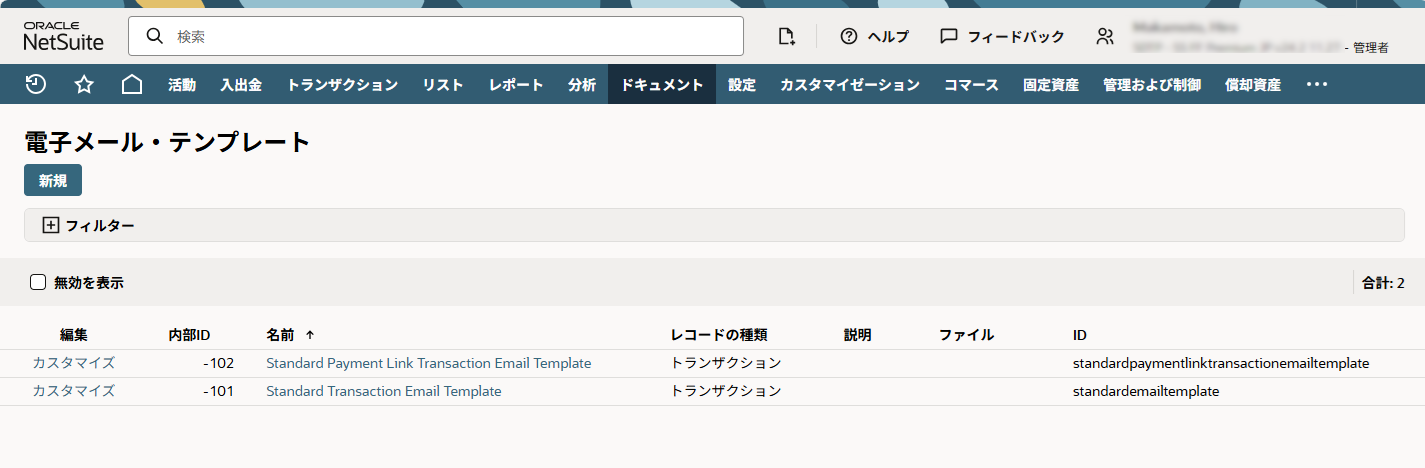The image size is (1425, 468).
Task: Sort by the レコードの種類 column header
Action: click(718, 335)
